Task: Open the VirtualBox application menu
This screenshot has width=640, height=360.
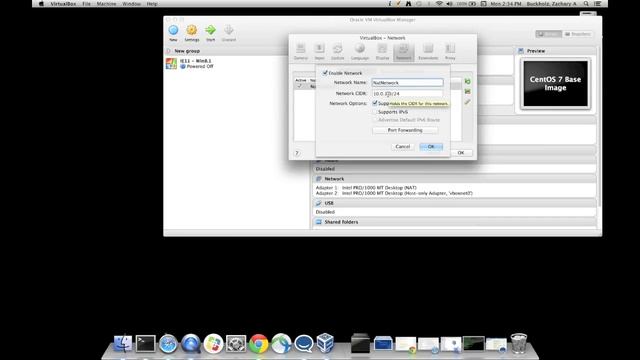Action: coord(63,4)
